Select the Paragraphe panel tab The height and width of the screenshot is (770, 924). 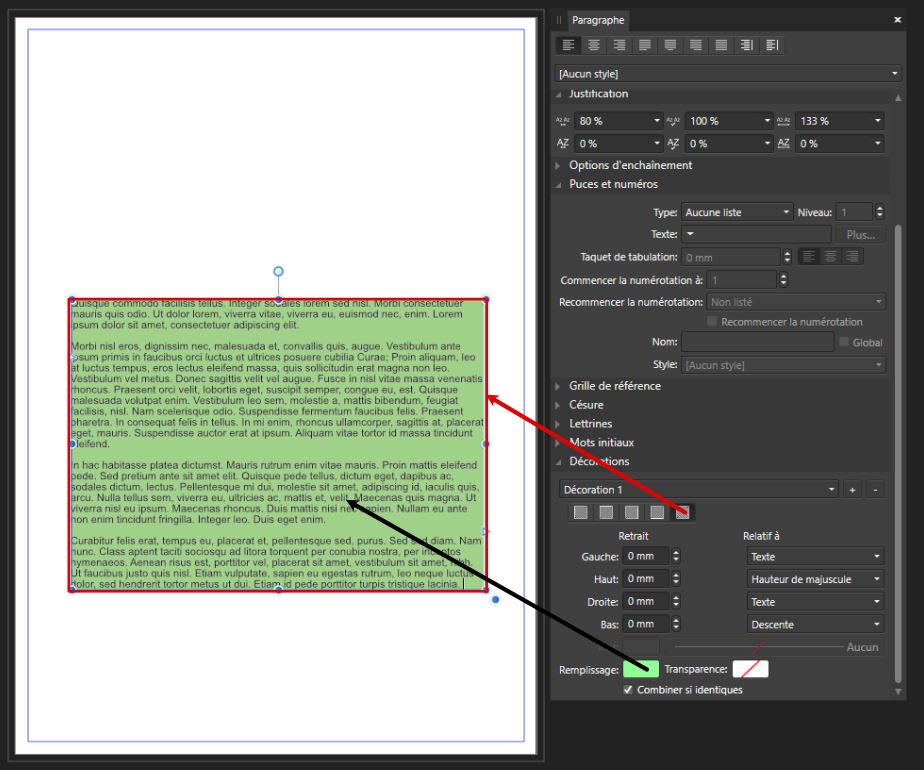click(598, 20)
